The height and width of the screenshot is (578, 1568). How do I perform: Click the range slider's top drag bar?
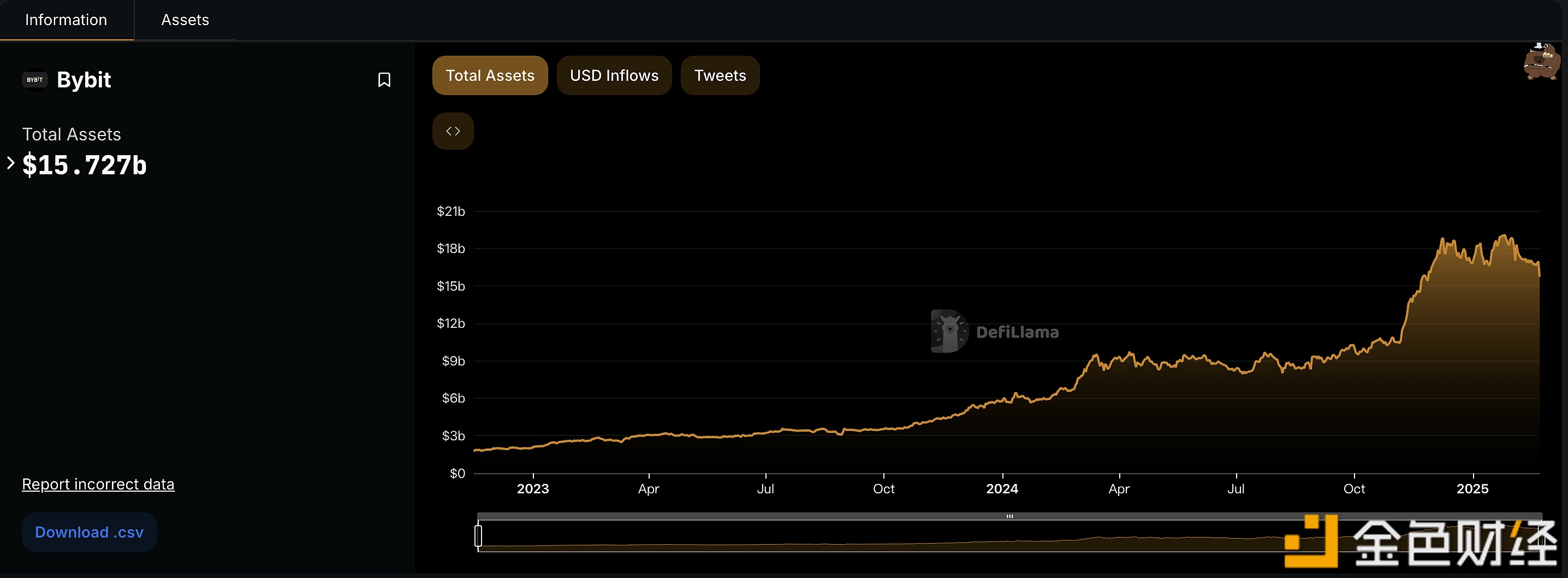click(1010, 516)
